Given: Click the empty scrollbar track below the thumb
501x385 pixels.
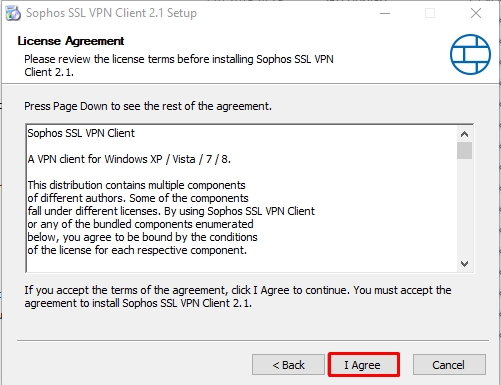Looking at the screenshot, I should (464, 207).
